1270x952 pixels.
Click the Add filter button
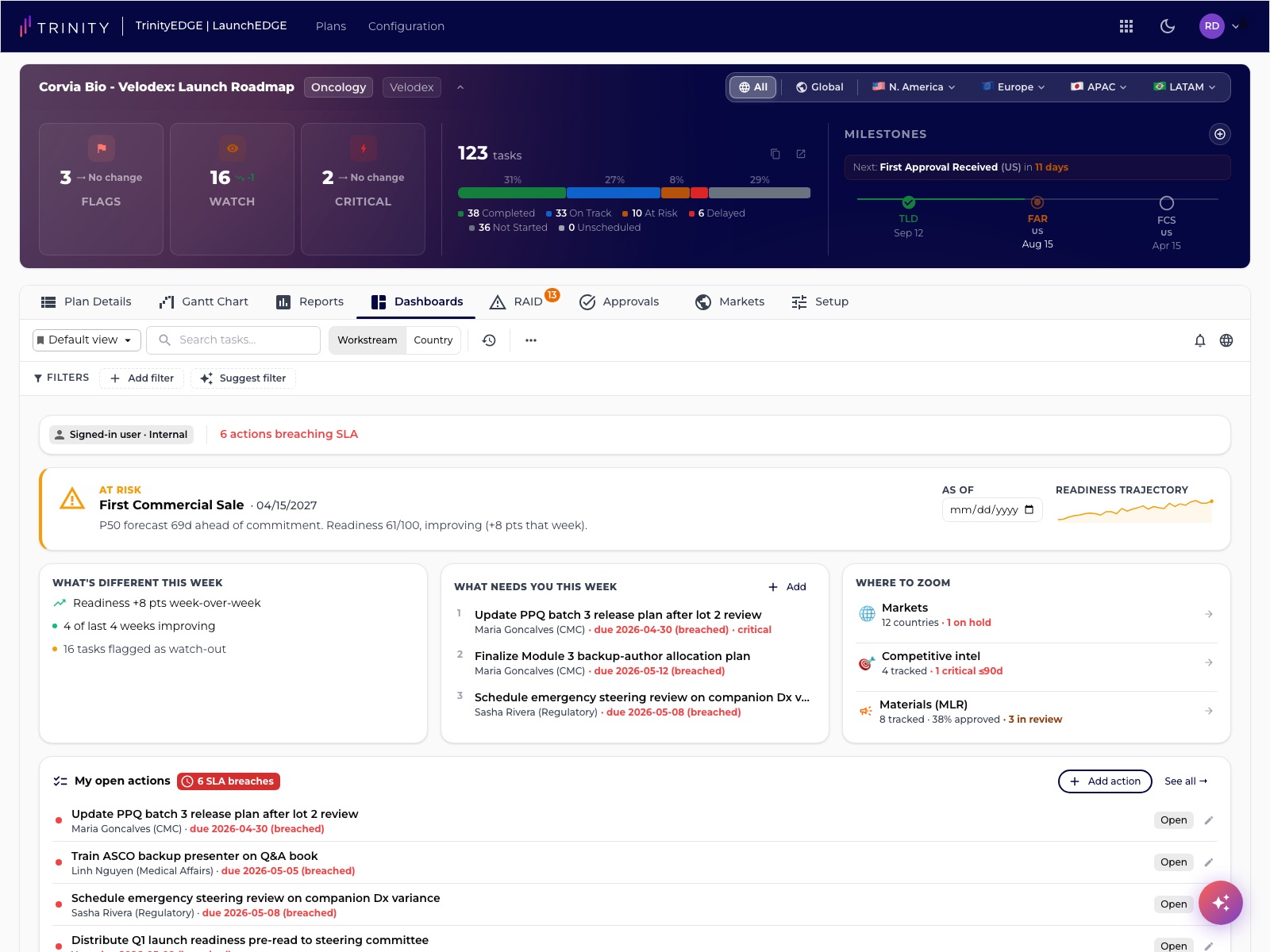tap(142, 378)
